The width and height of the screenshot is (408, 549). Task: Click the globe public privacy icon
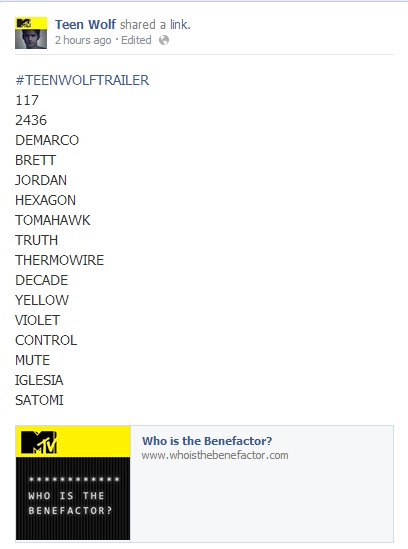tap(164, 40)
